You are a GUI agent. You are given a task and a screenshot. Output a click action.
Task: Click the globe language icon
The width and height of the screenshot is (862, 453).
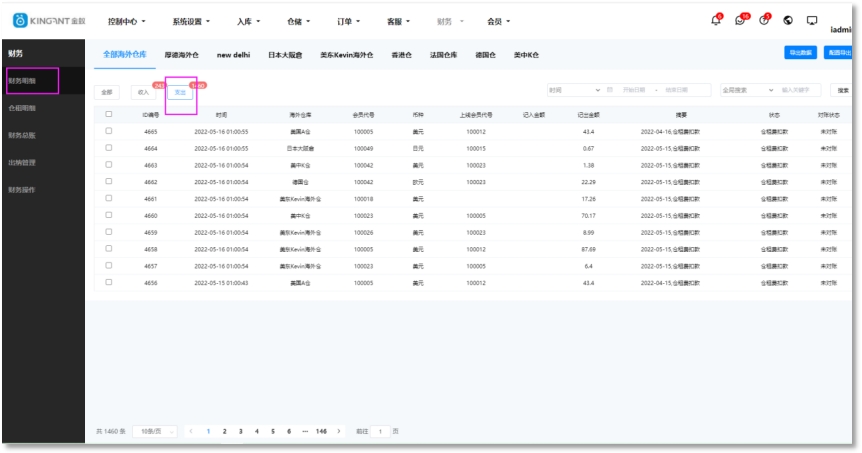click(788, 20)
